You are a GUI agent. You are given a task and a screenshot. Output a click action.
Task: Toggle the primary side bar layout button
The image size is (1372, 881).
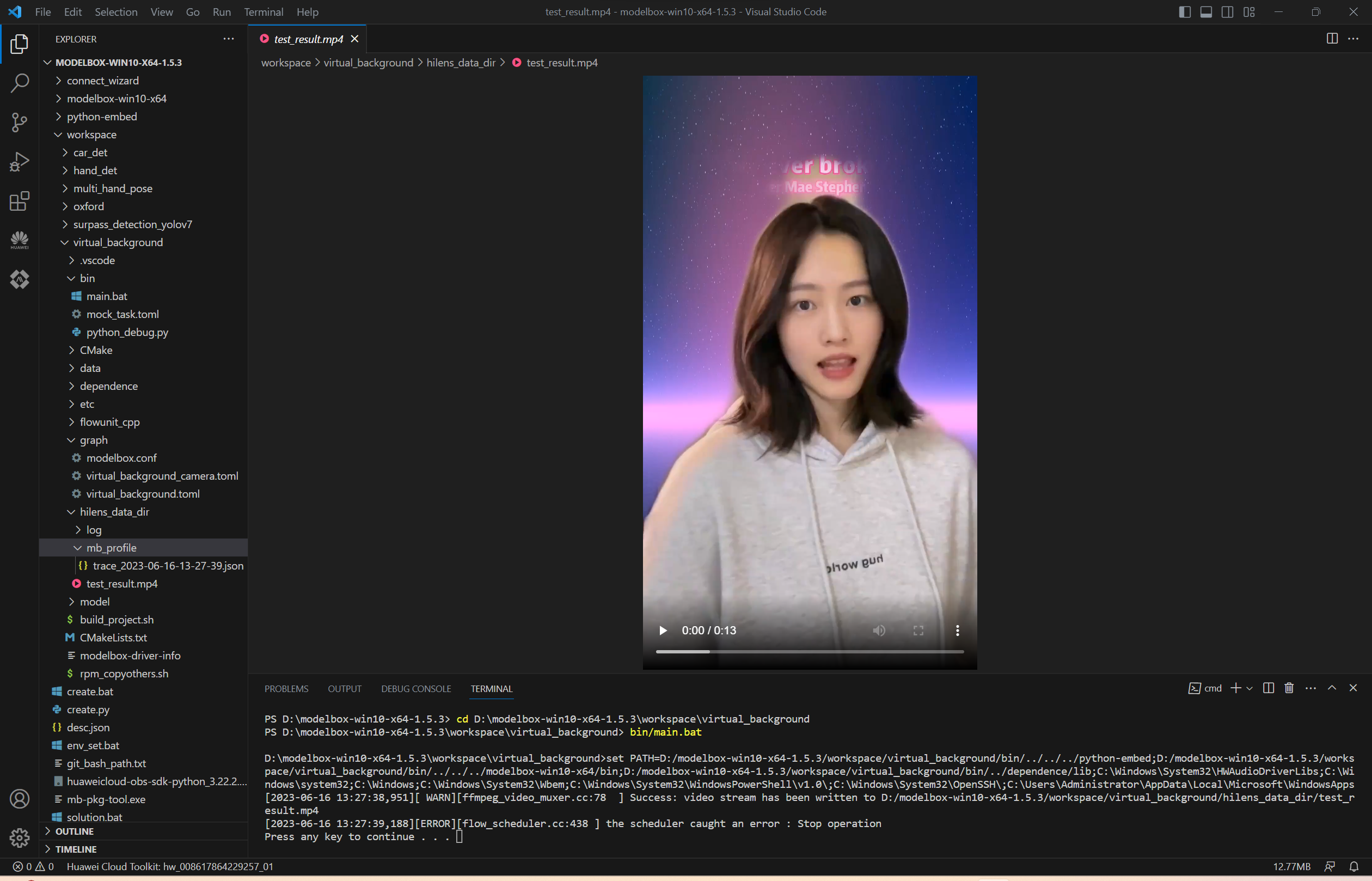(x=1184, y=12)
